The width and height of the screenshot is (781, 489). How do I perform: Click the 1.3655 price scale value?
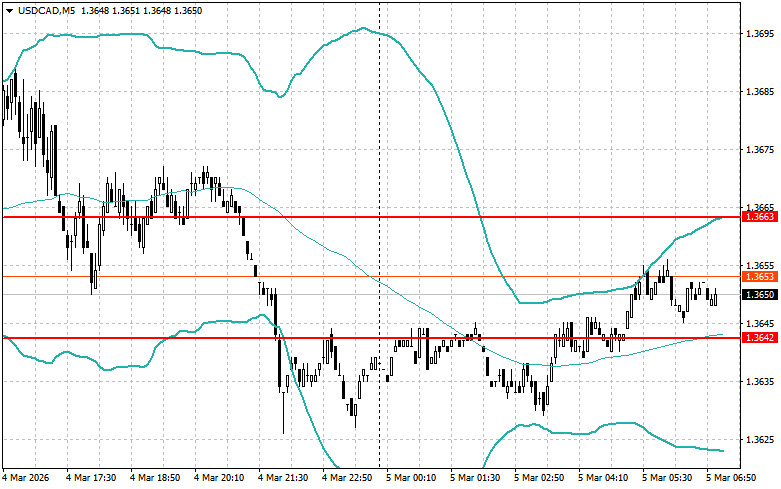pyautogui.click(x=760, y=265)
